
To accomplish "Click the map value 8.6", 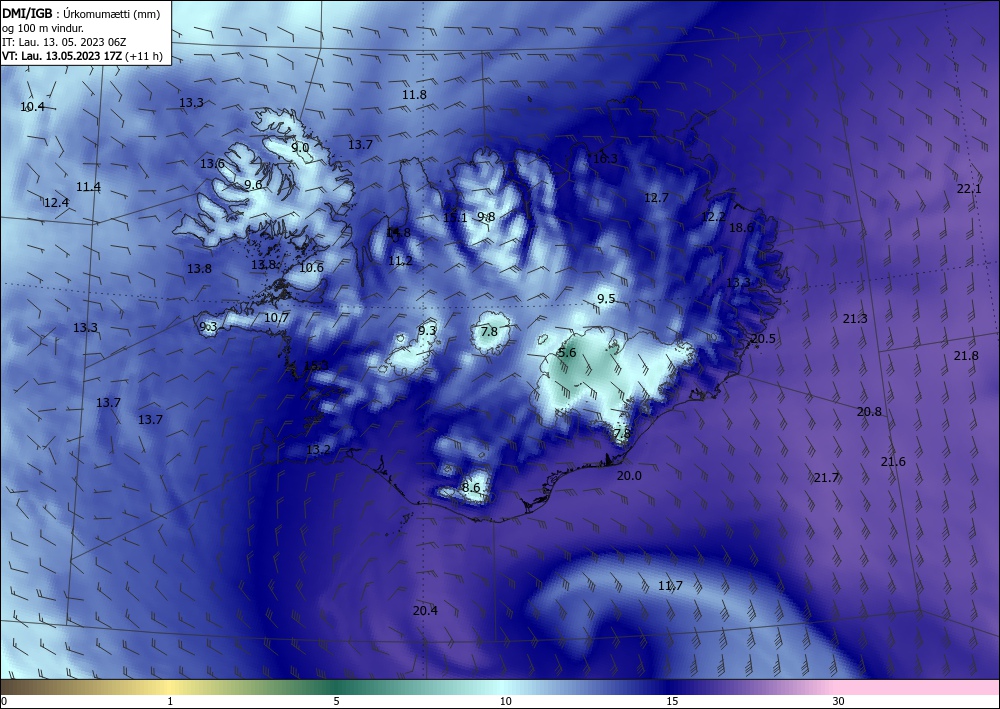I will (x=471, y=488).
